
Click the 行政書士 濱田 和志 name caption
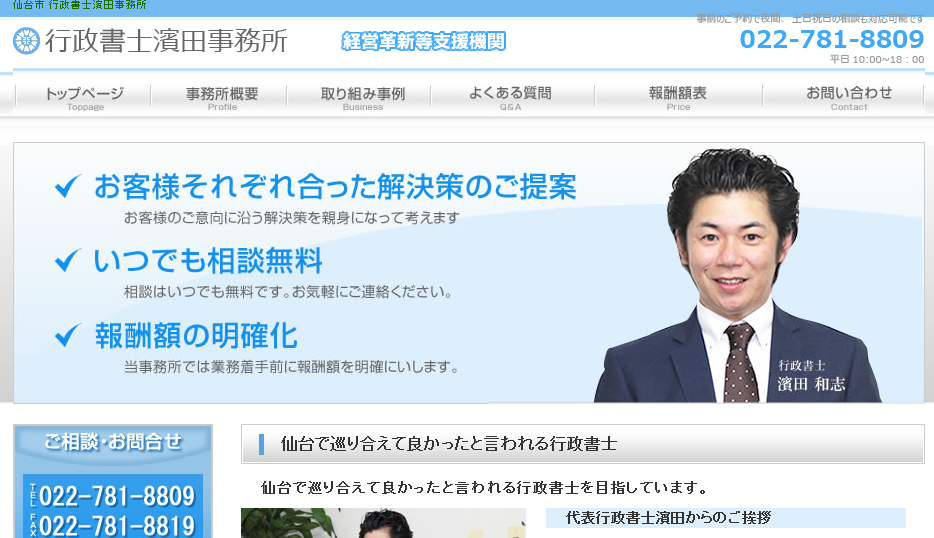click(x=811, y=376)
